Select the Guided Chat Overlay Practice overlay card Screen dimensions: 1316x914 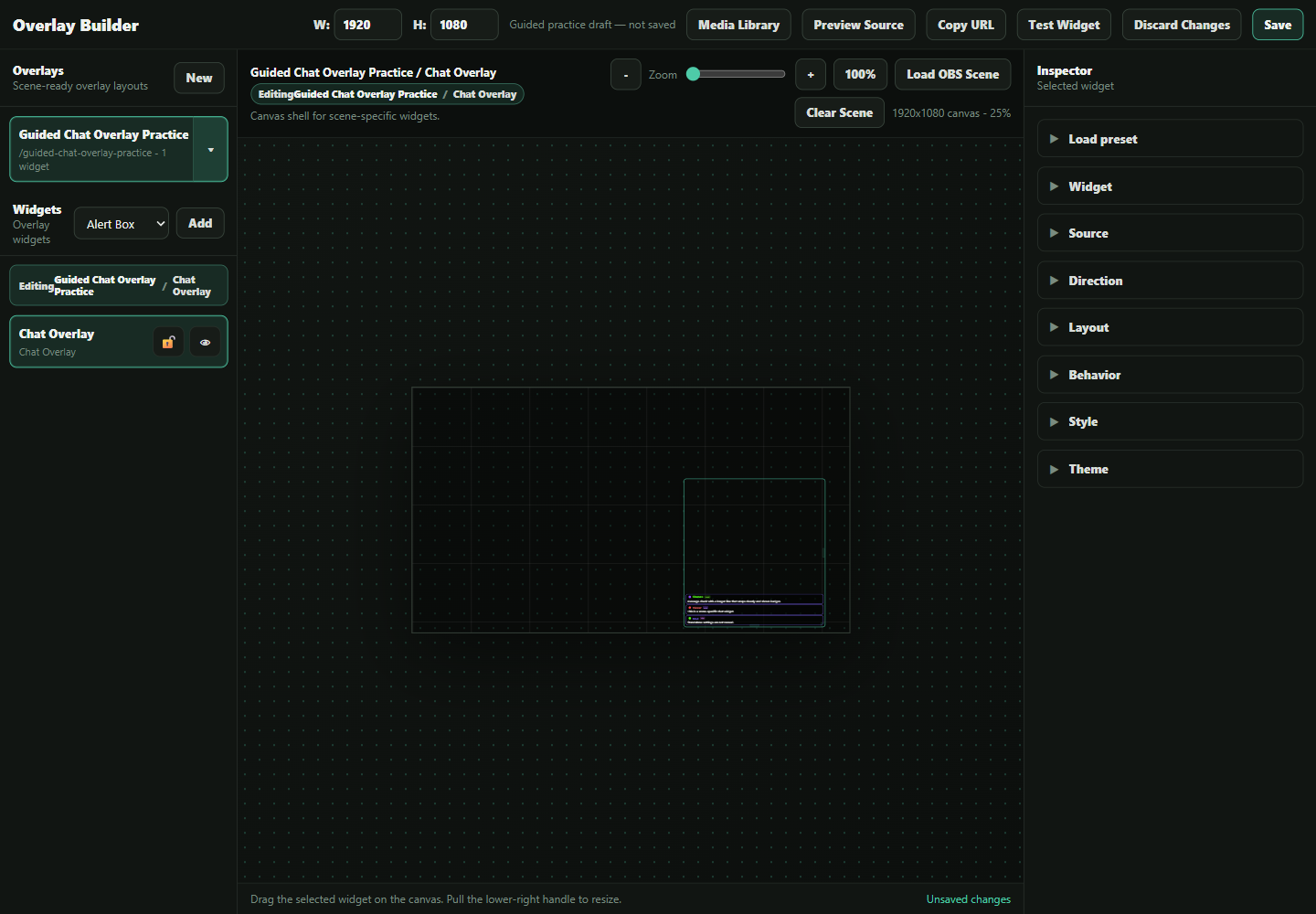click(x=101, y=149)
